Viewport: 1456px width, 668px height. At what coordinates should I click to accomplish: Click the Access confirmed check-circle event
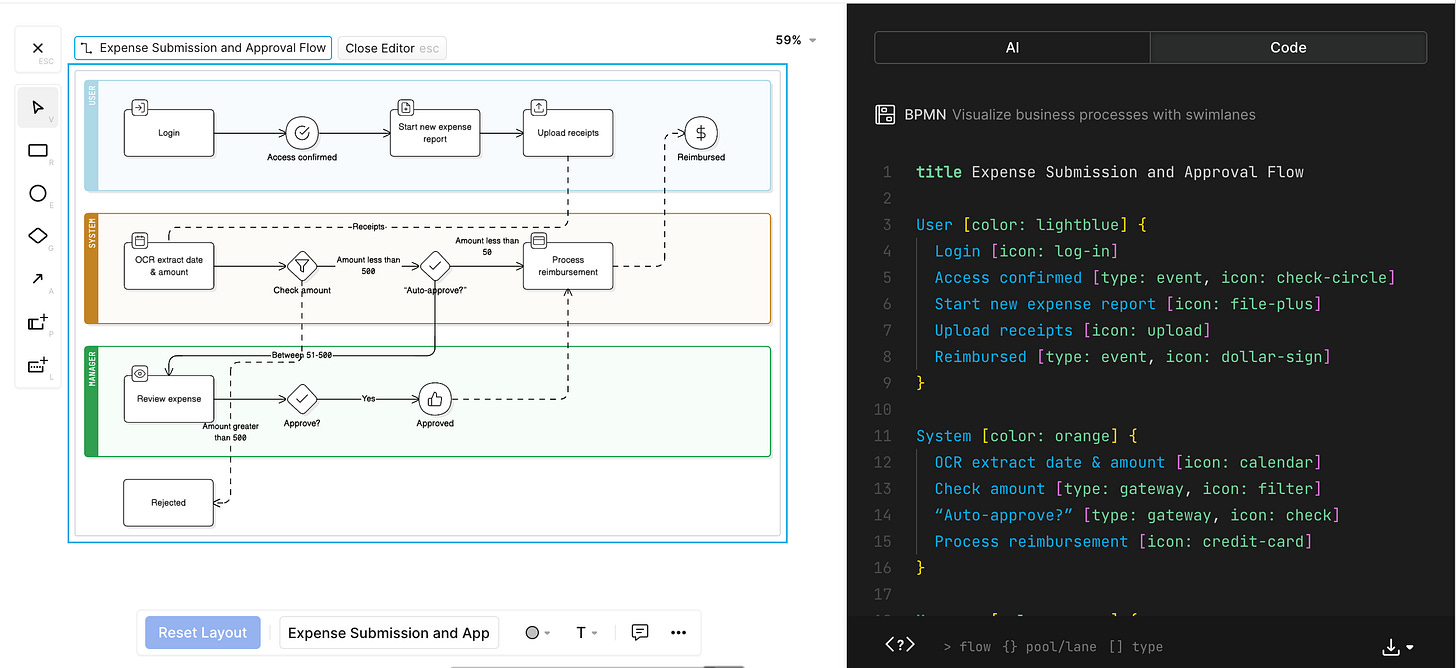tap(302, 133)
